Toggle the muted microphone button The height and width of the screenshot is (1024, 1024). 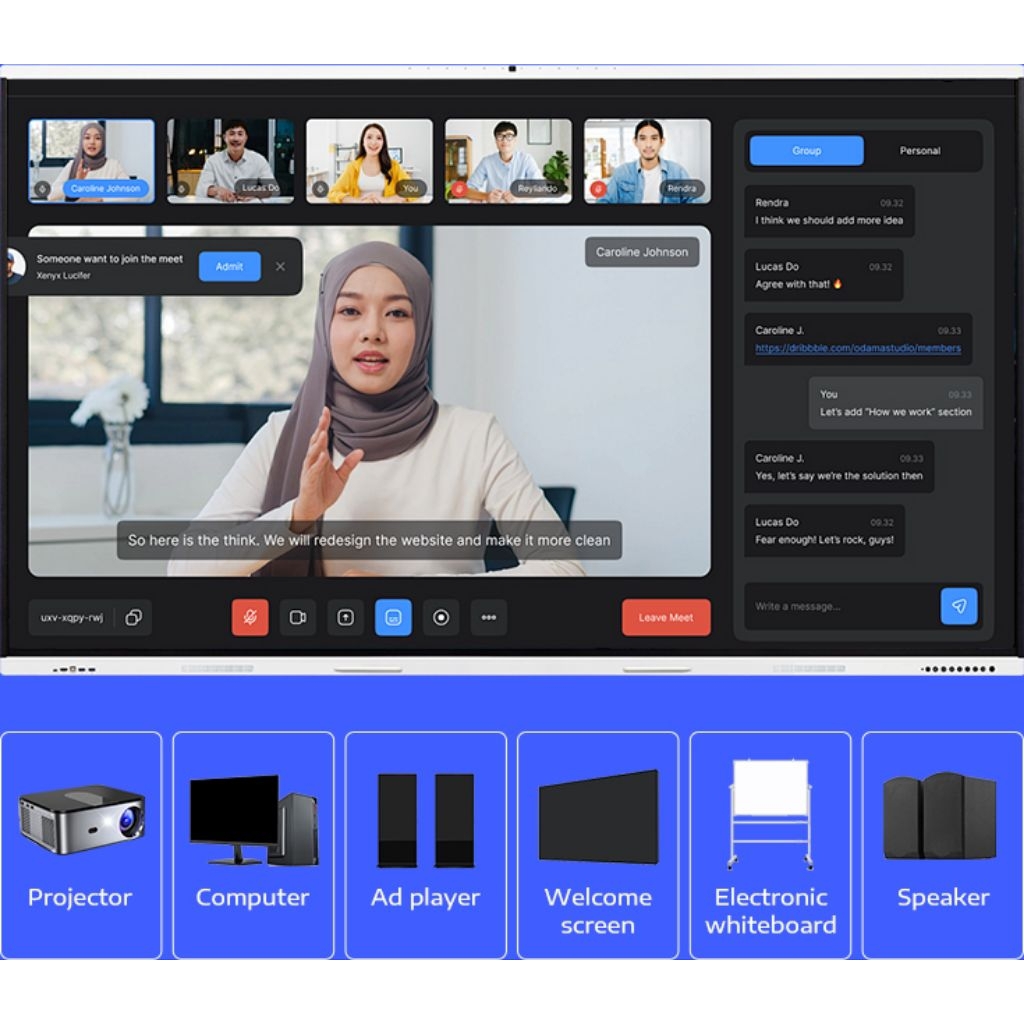[250, 617]
